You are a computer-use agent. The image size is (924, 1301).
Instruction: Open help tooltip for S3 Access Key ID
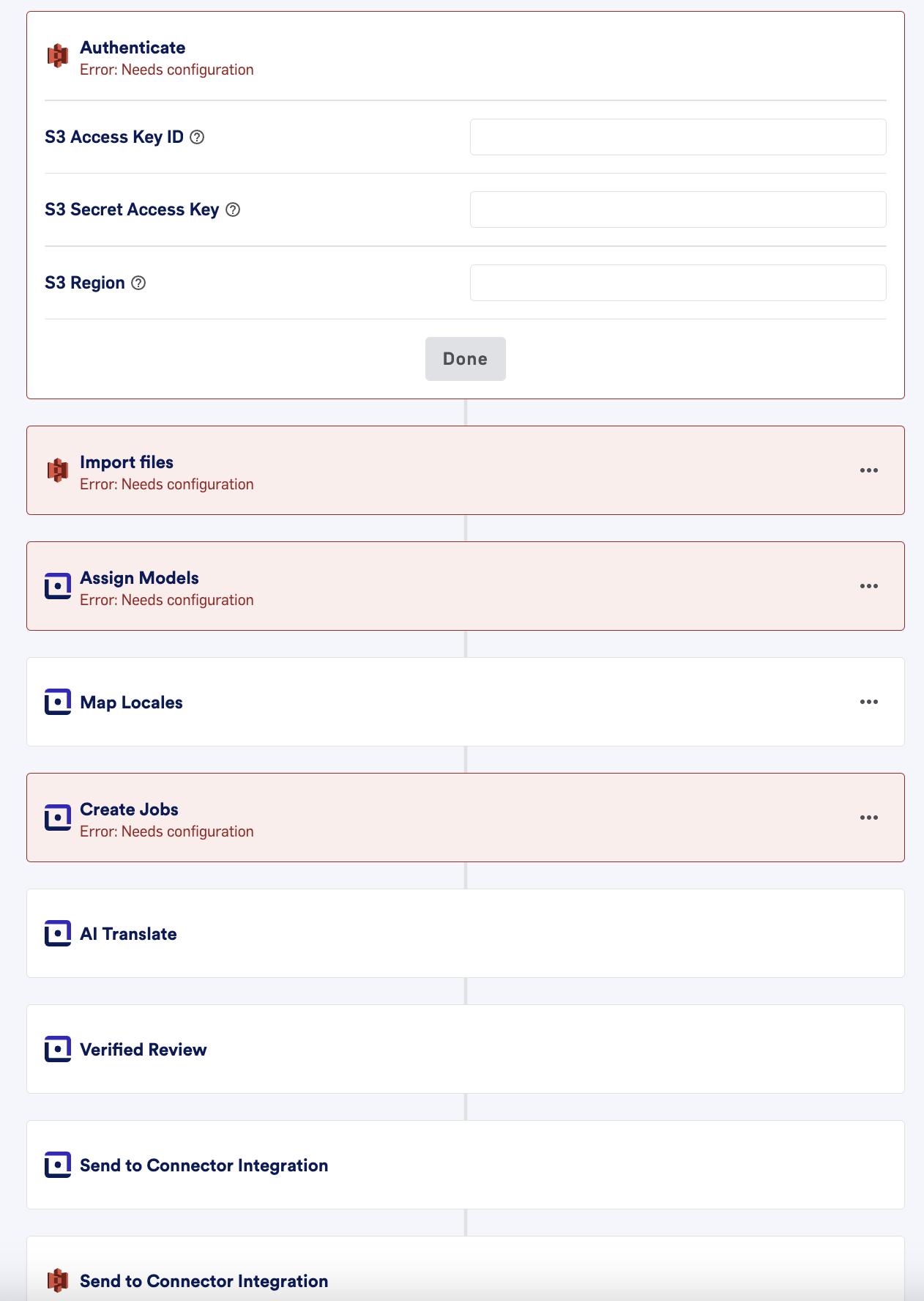point(197,137)
